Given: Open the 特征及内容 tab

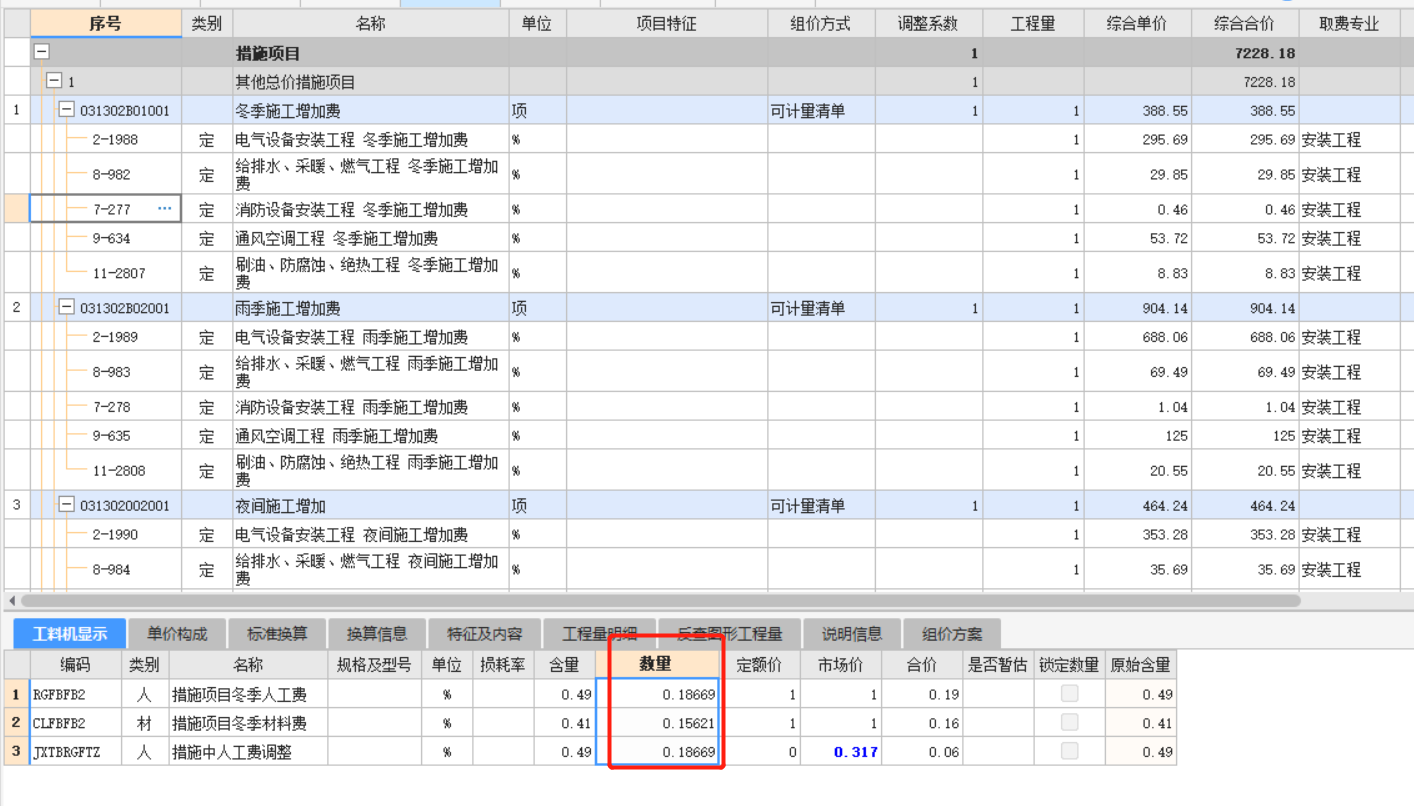Looking at the screenshot, I should [485, 633].
